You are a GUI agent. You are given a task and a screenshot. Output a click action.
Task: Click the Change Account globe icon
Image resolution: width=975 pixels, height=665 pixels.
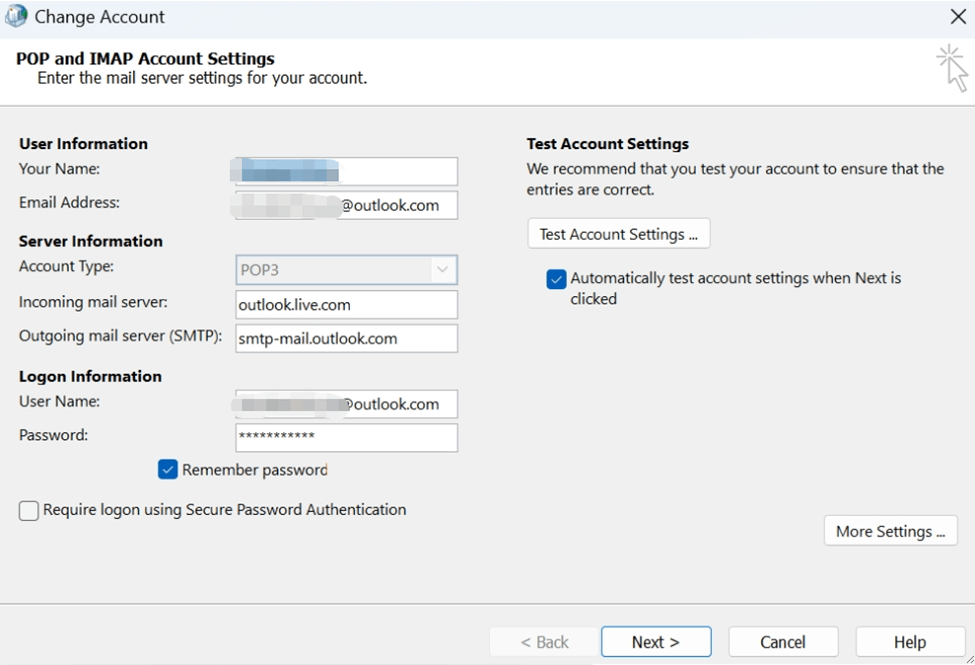[16, 17]
